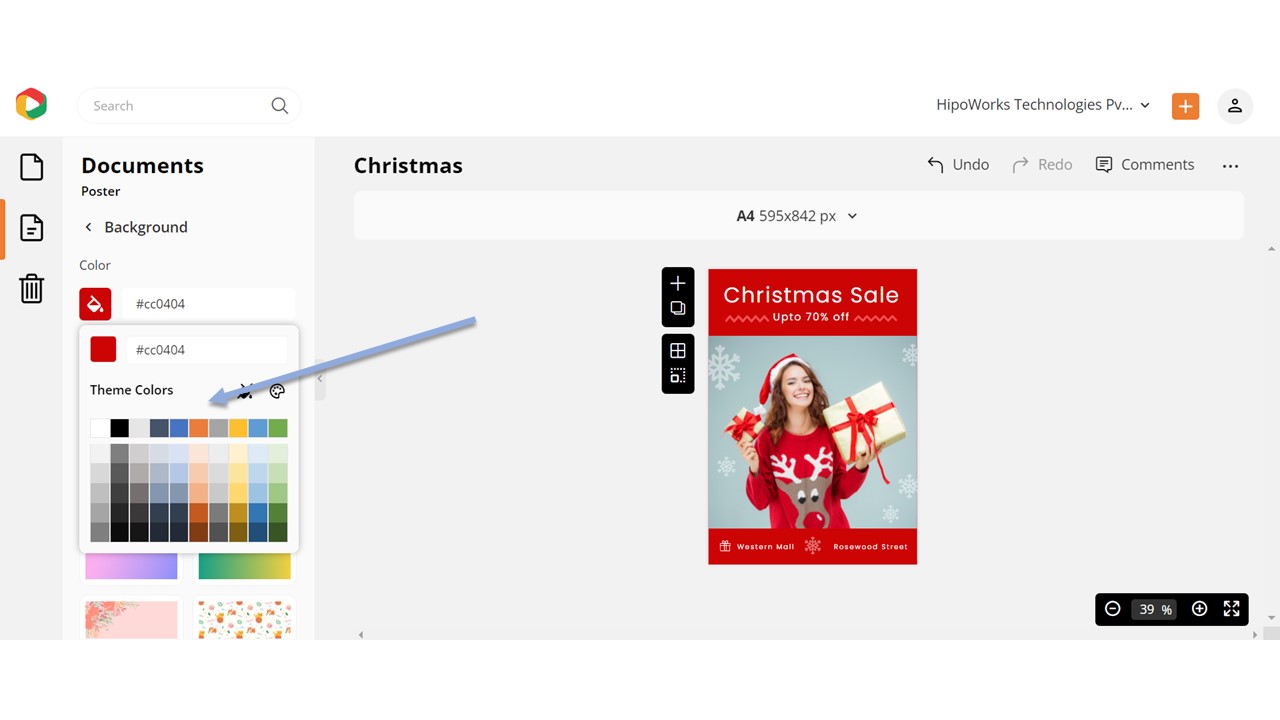This screenshot has height=720, width=1280.
Task: Click the resize selection icon below the grid icon
Action: [x=677, y=376]
